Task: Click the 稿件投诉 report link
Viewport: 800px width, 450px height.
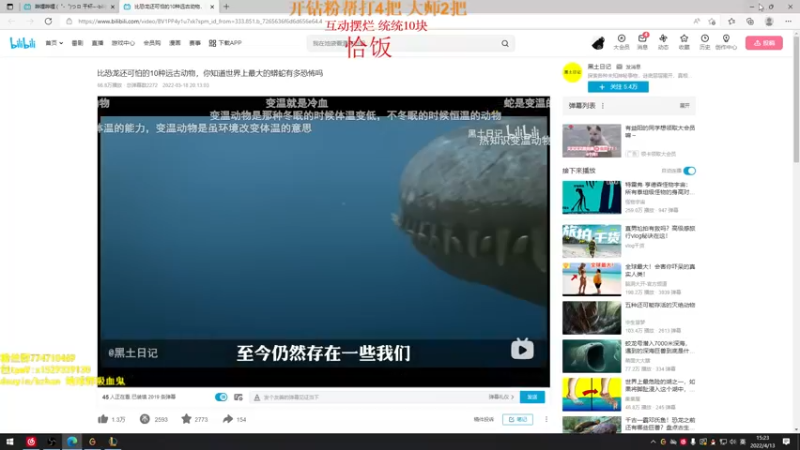Action: (x=484, y=419)
